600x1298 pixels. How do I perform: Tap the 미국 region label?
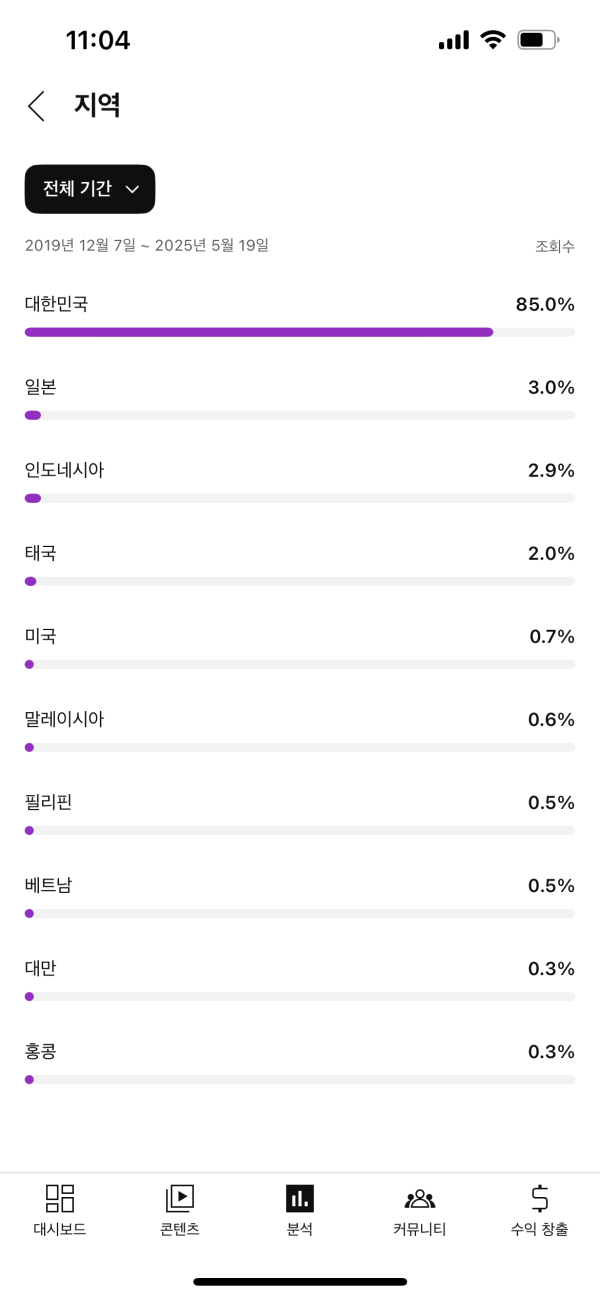[x=41, y=636]
